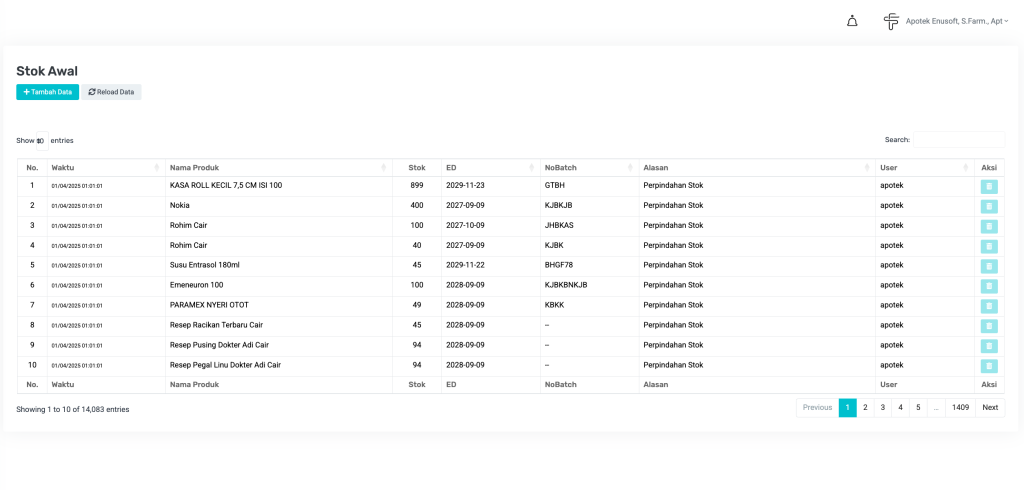Screen dimensions: 1024x490
Task: Click the Apotek Enusoft logo icon
Action: pyautogui.click(x=891, y=21)
